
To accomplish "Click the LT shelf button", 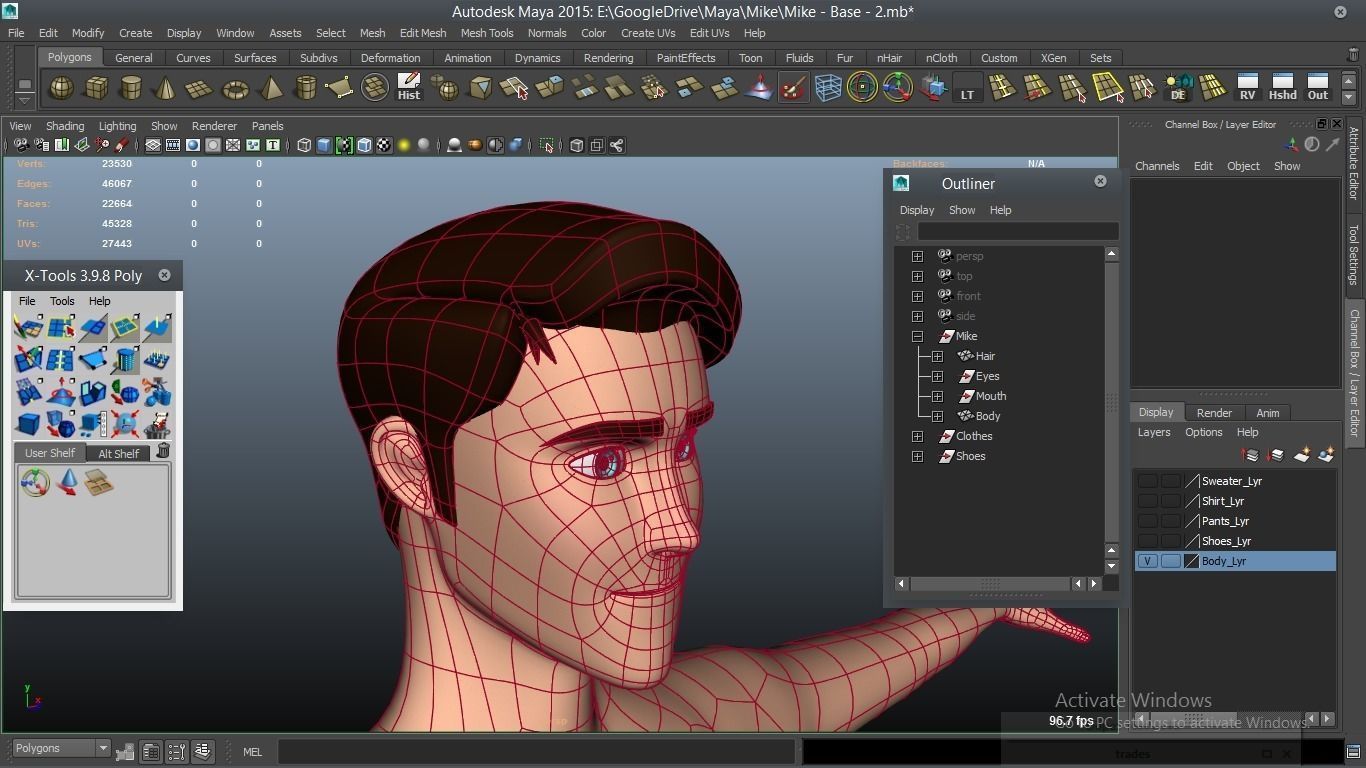I will 967,88.
